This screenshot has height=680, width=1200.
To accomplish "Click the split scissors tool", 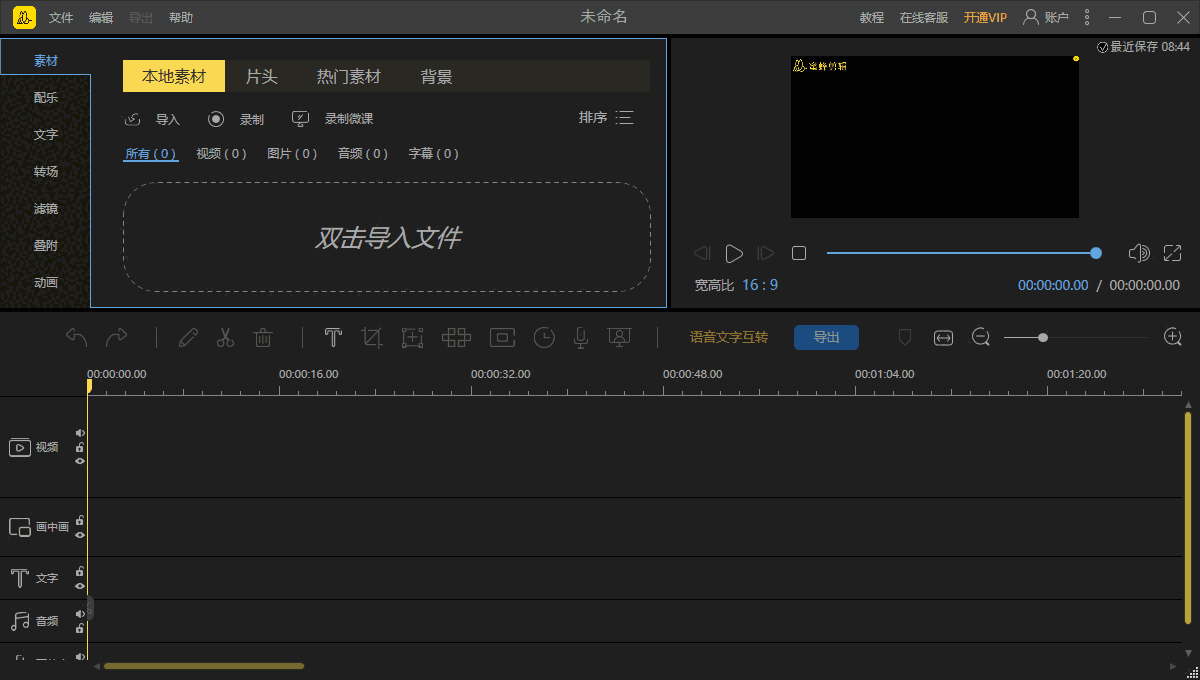I will 225,338.
